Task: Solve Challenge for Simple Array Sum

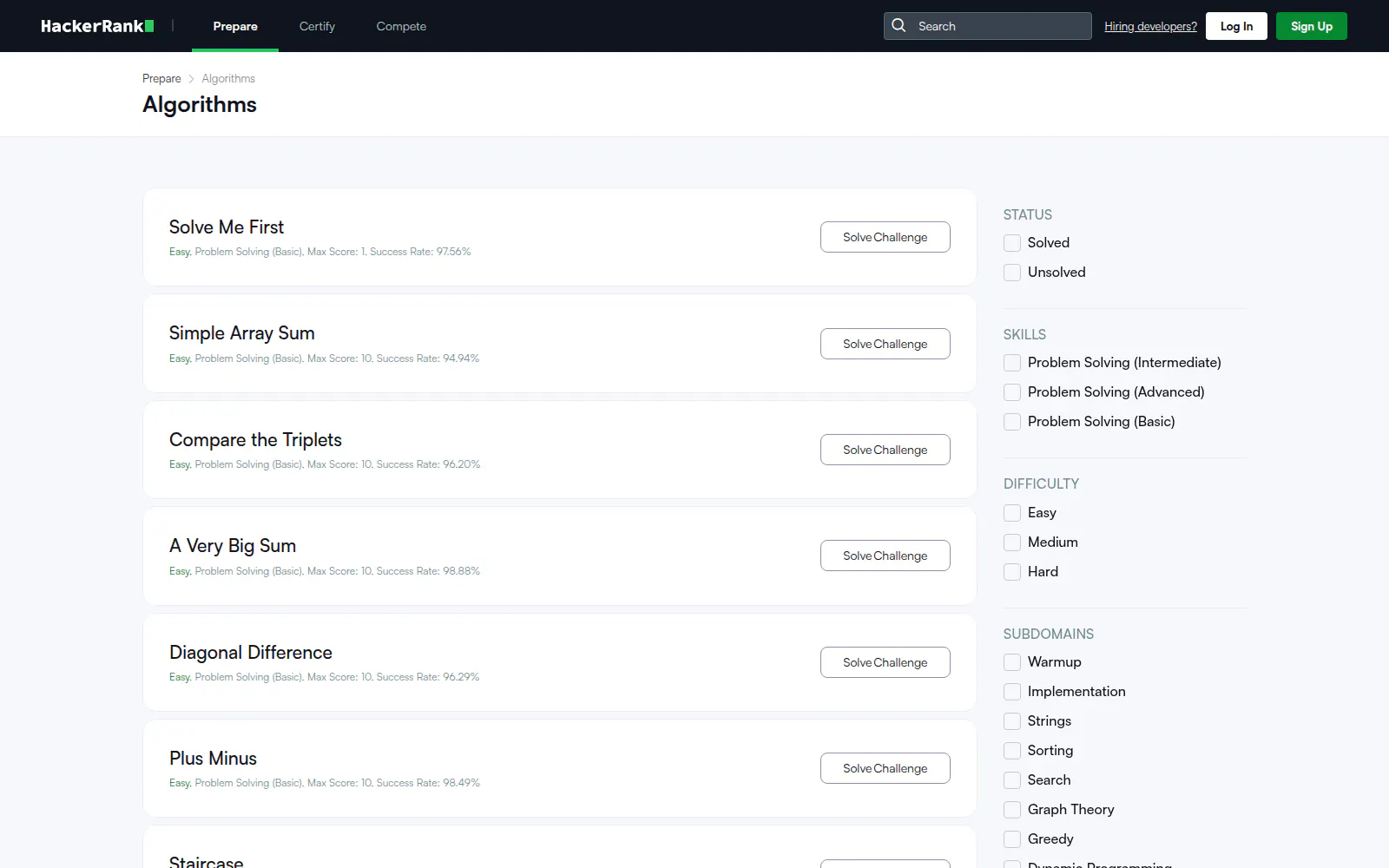Action: [x=885, y=344]
